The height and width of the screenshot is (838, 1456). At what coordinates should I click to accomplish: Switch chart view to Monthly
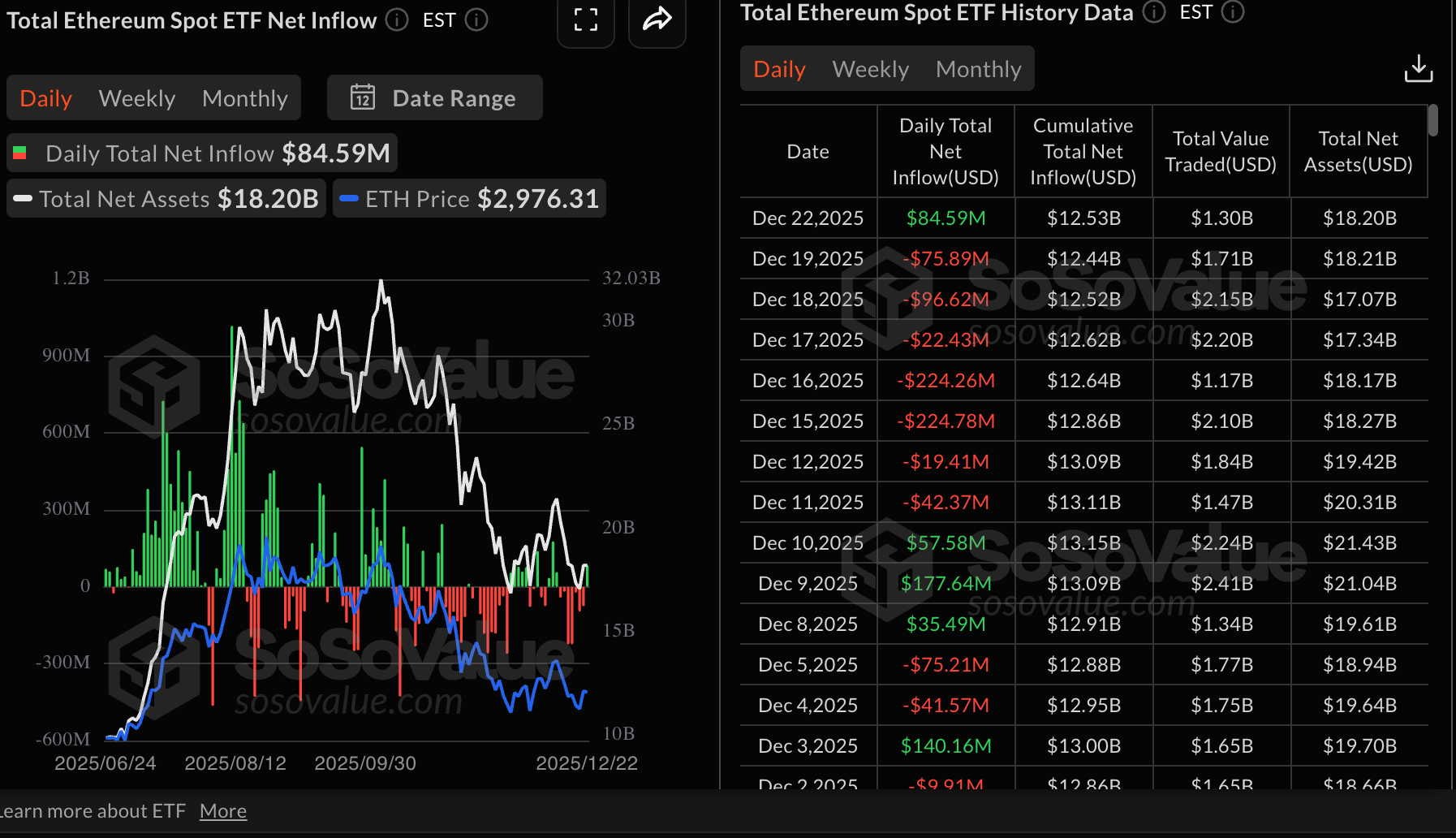pos(244,97)
